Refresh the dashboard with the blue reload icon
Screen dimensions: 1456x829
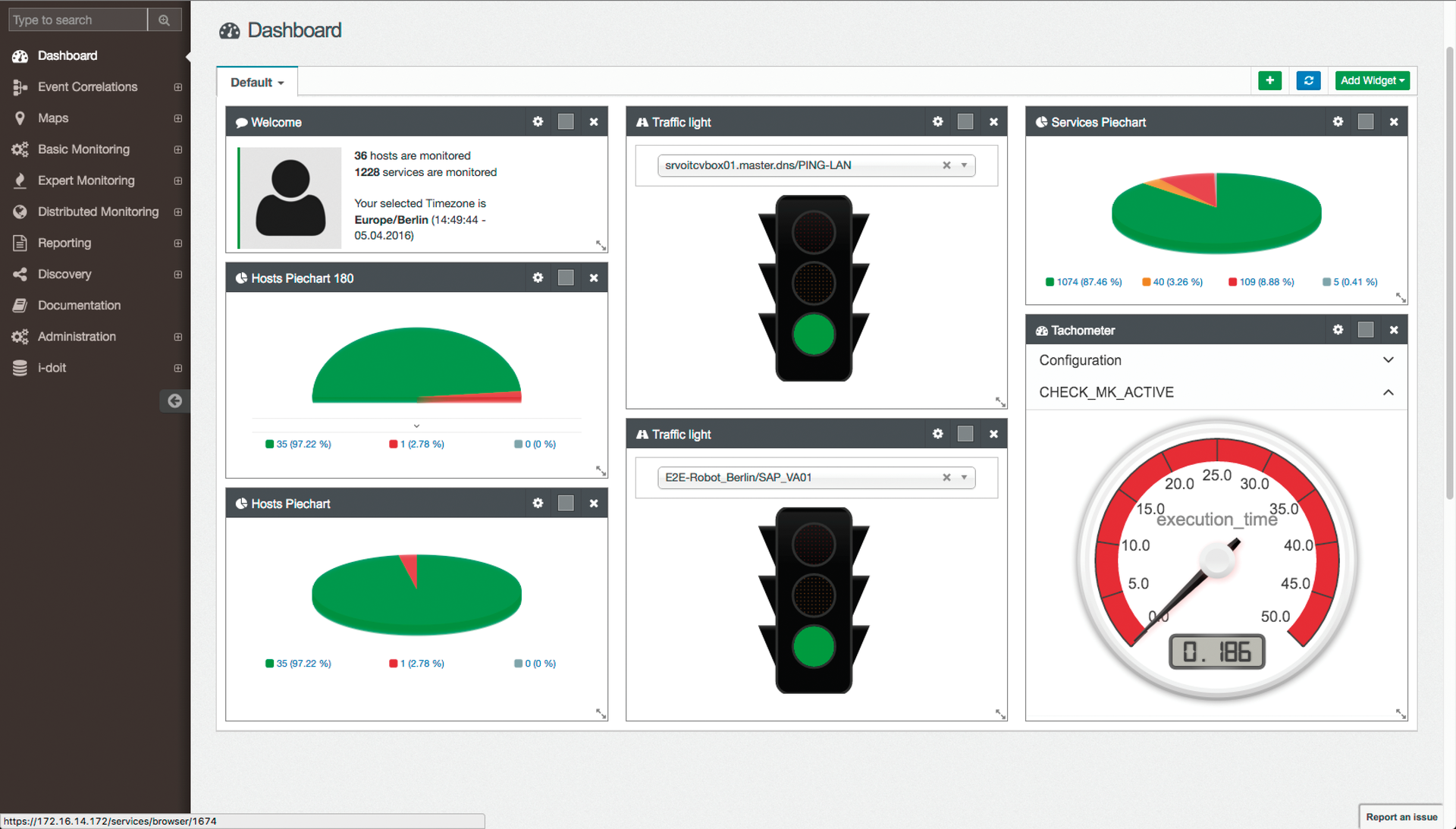[1308, 80]
